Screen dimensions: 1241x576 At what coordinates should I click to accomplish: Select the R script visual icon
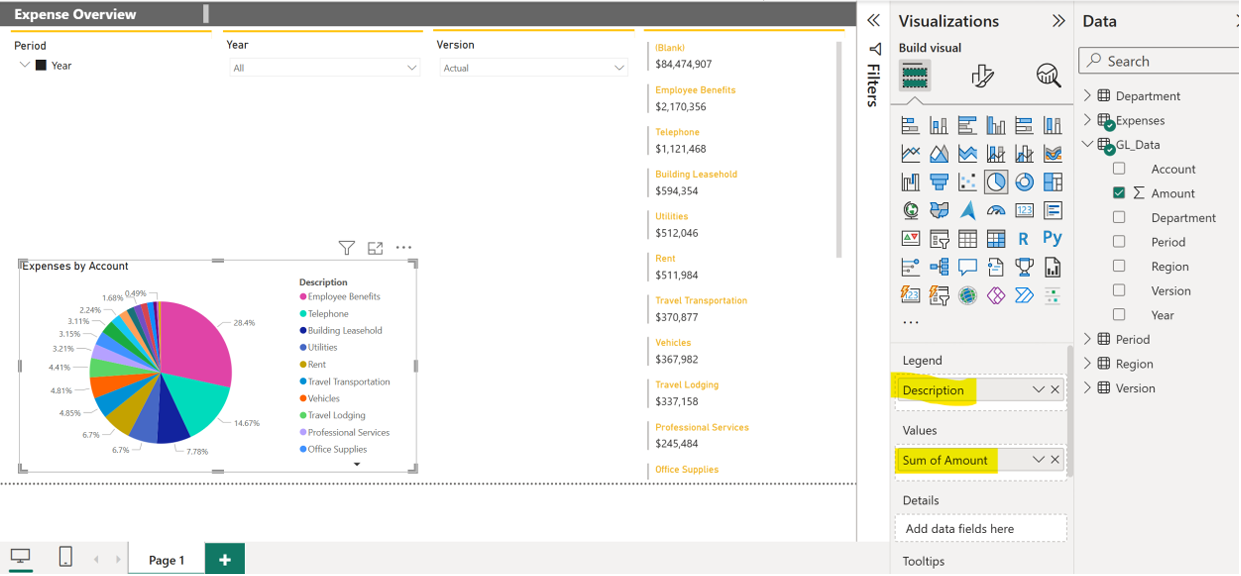point(1024,238)
